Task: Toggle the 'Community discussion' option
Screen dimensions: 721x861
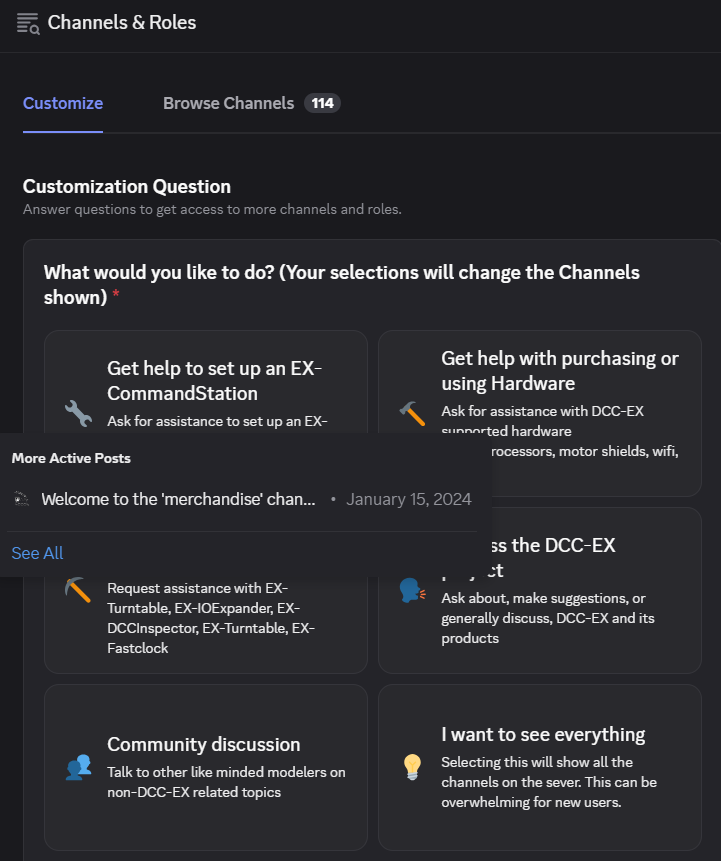Action: click(x=206, y=767)
